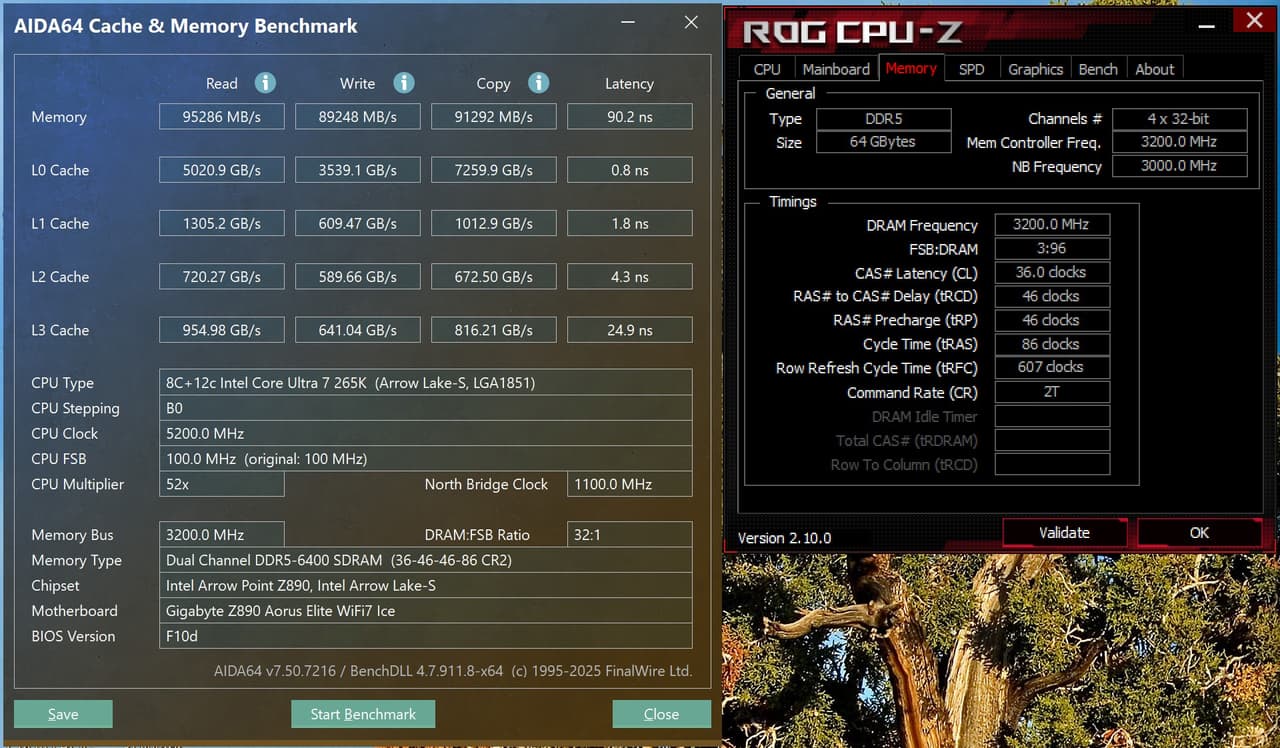Viewport: 1280px width, 748px height.
Task: Click the NB Frequency value 3000.0 MHz
Action: click(1180, 166)
